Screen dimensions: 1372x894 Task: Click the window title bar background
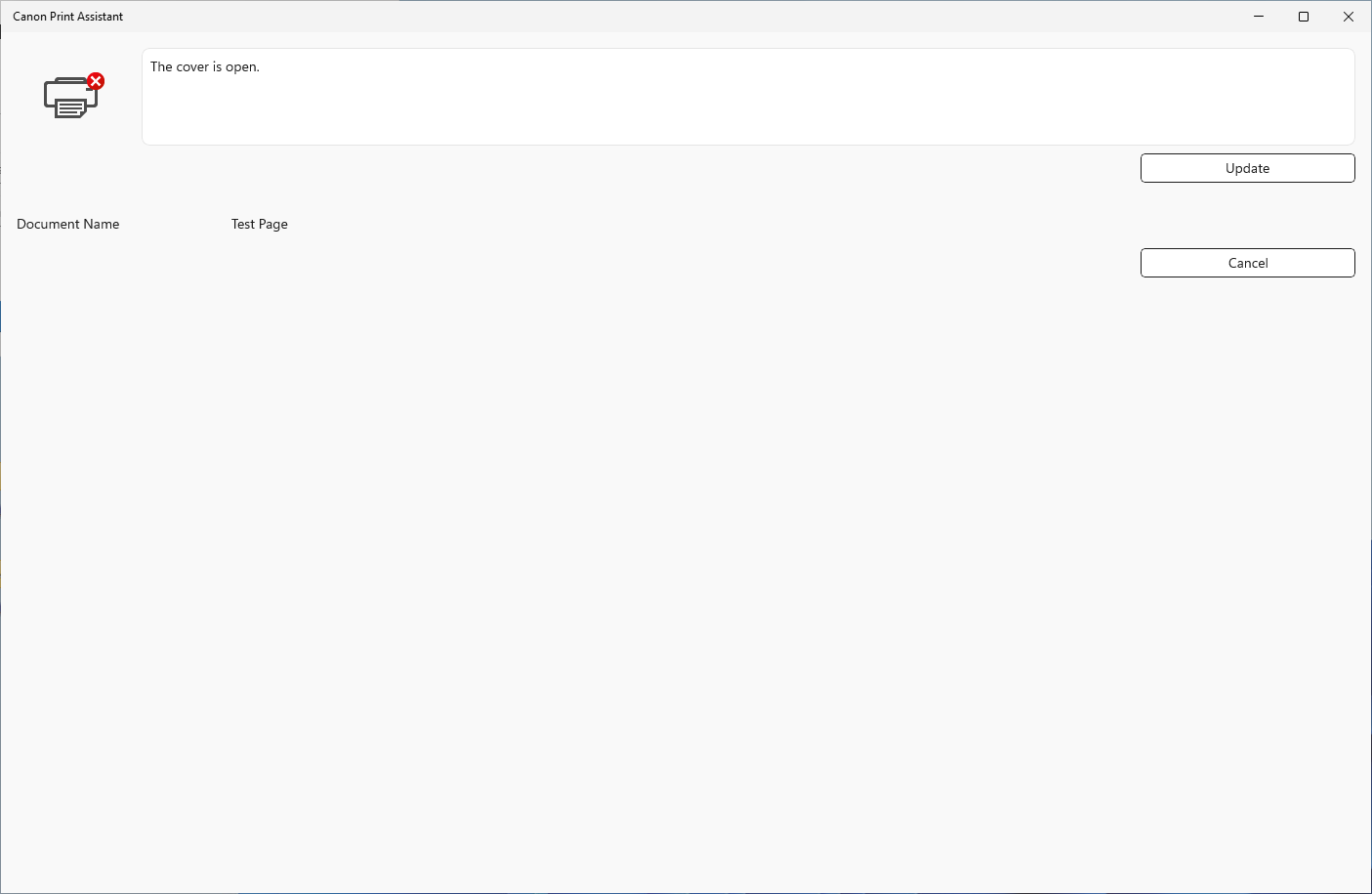tap(684, 16)
